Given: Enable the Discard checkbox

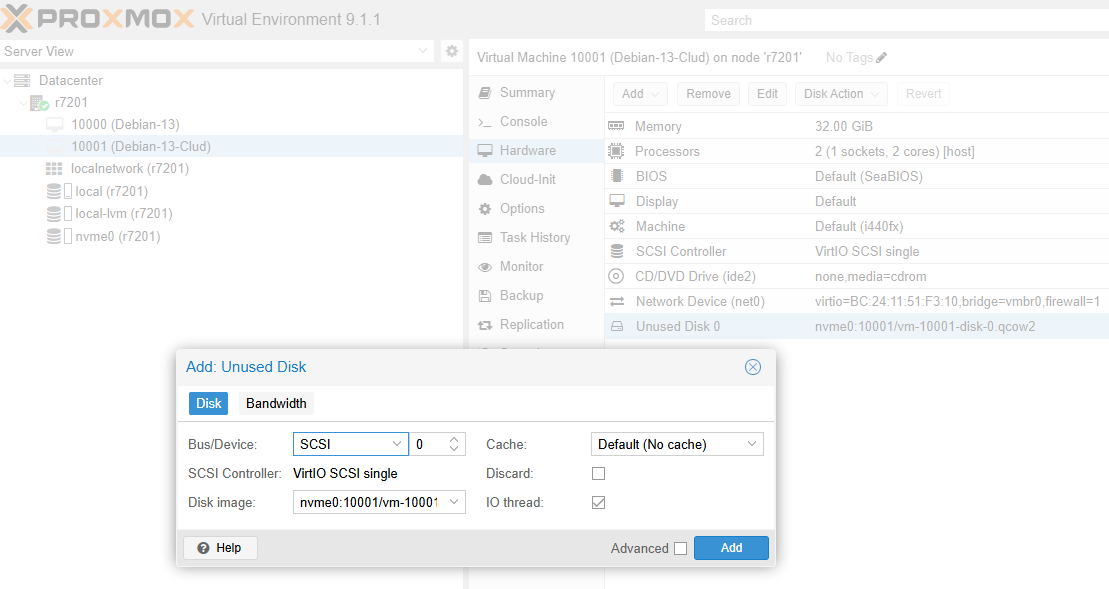Looking at the screenshot, I should (598, 473).
